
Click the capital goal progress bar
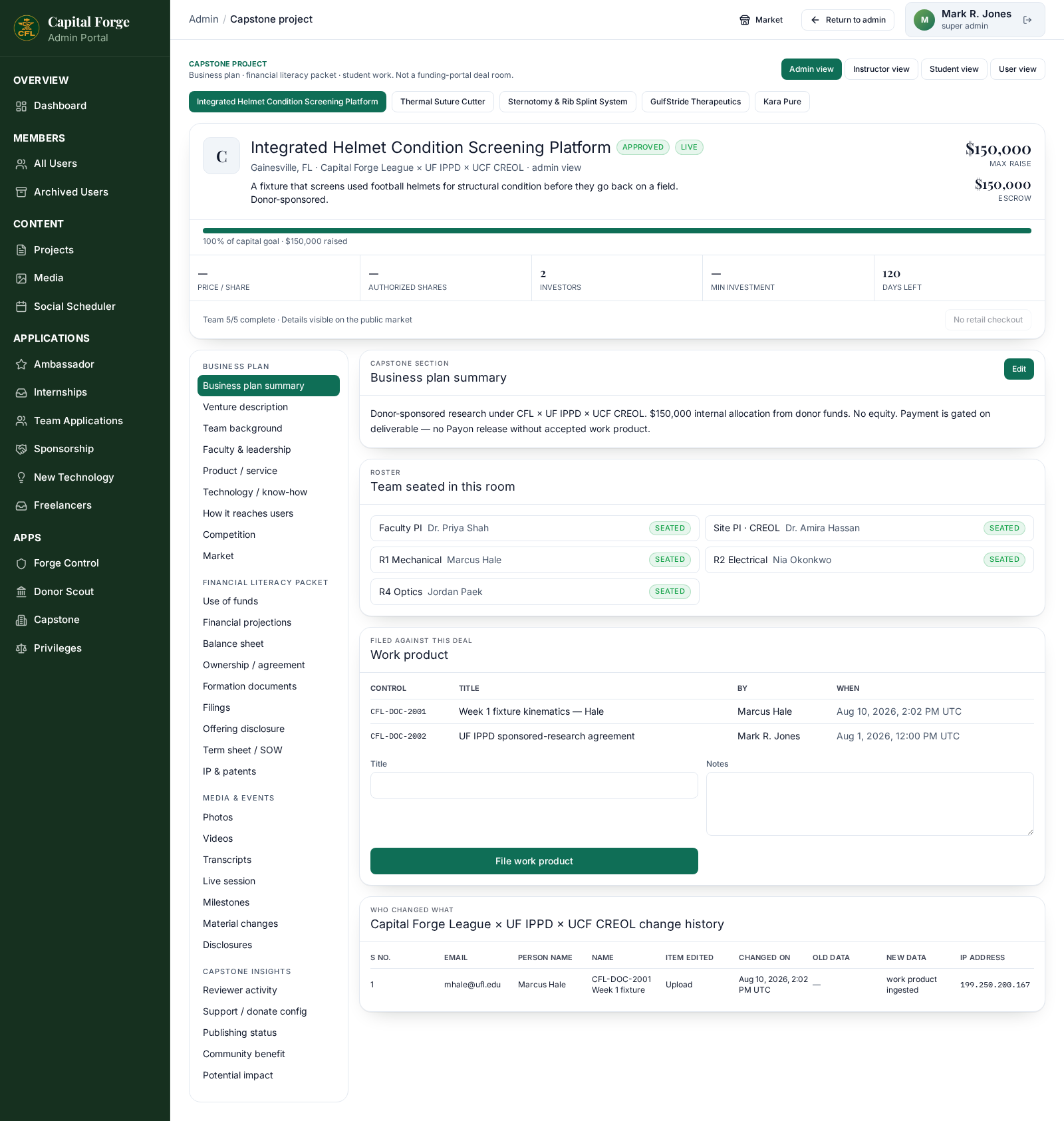pyautogui.click(x=617, y=231)
